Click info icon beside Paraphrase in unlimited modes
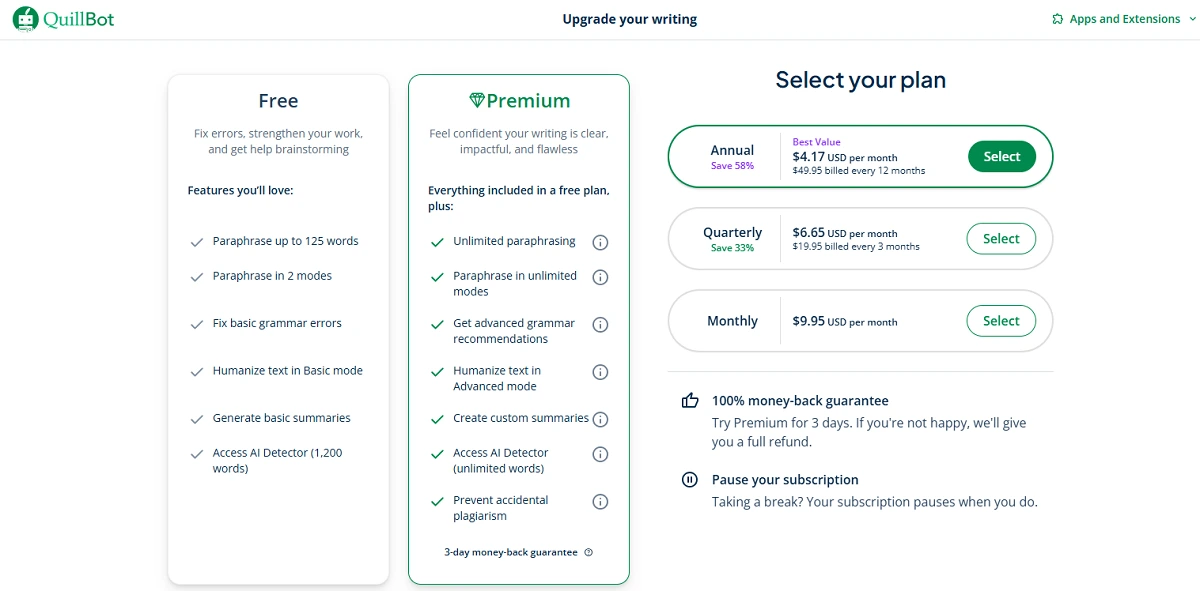The height and width of the screenshot is (591, 1200). coord(600,277)
